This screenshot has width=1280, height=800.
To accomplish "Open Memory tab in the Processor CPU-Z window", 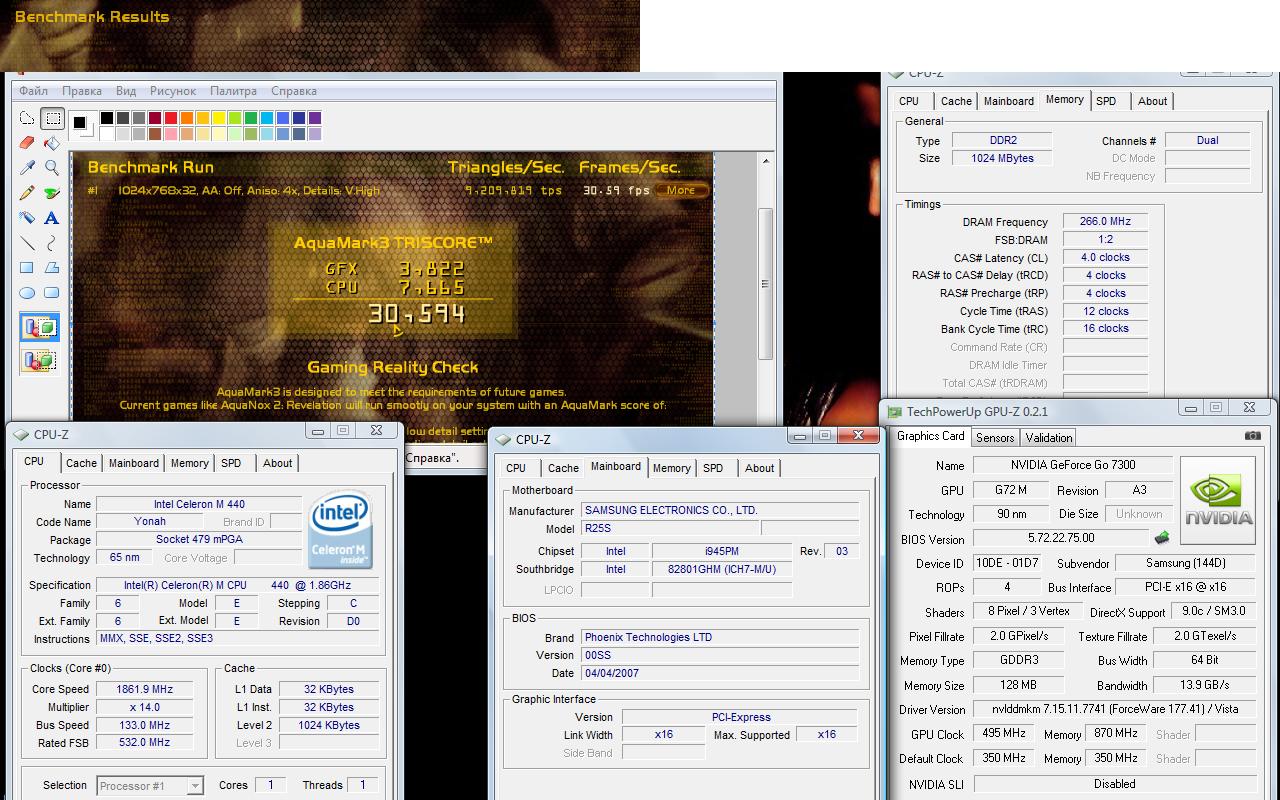I will coord(189,463).
